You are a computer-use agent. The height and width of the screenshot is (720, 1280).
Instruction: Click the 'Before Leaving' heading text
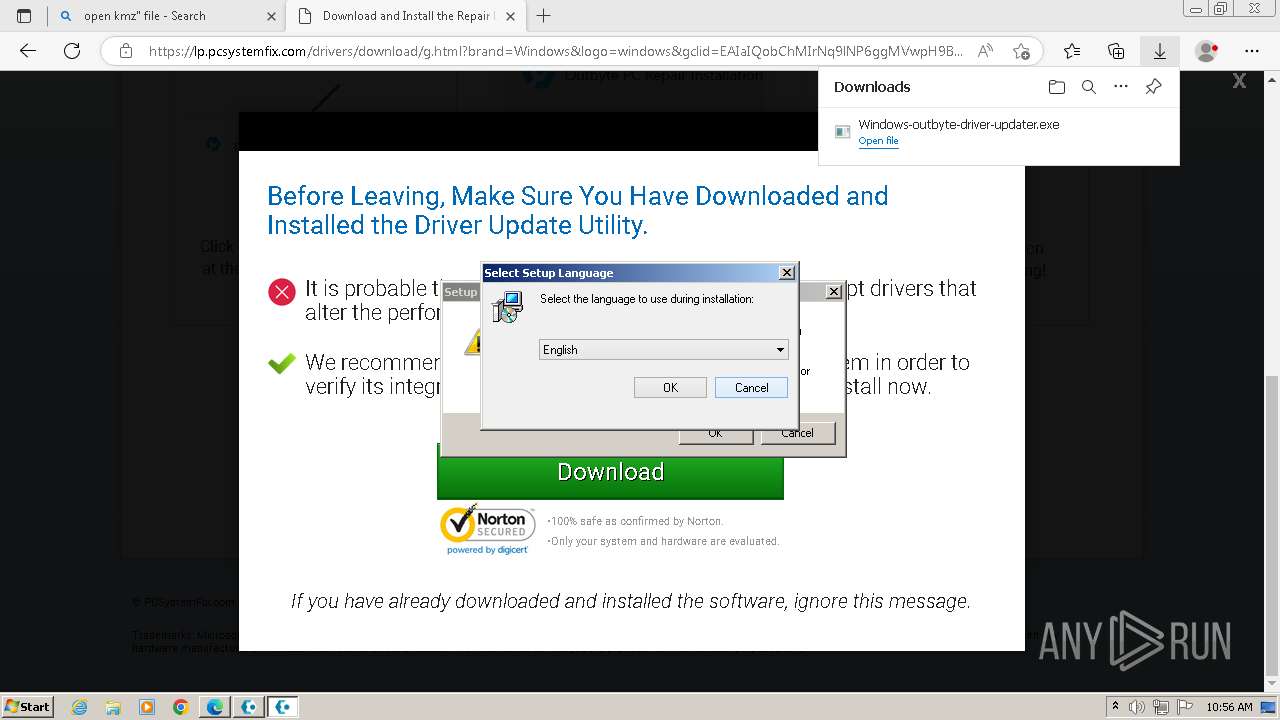tap(578, 210)
